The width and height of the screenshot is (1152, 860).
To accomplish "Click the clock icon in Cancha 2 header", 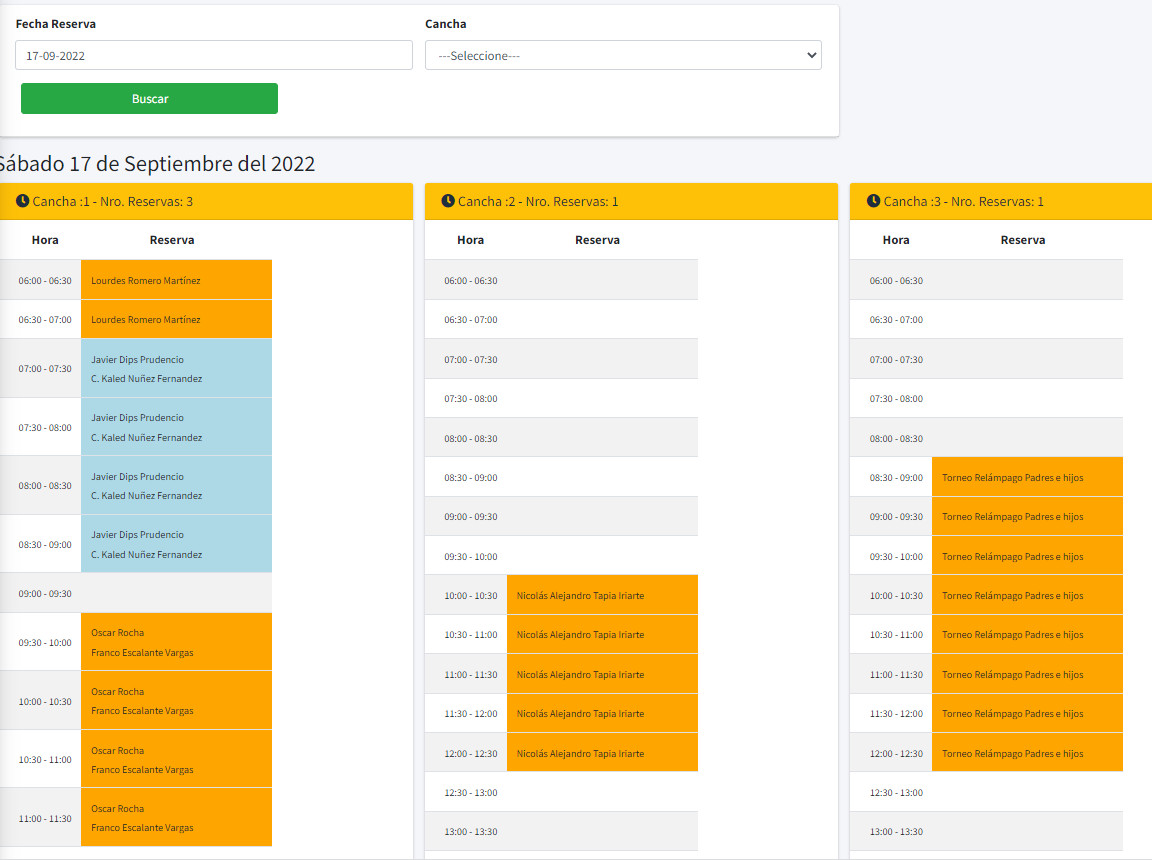I will (x=448, y=201).
